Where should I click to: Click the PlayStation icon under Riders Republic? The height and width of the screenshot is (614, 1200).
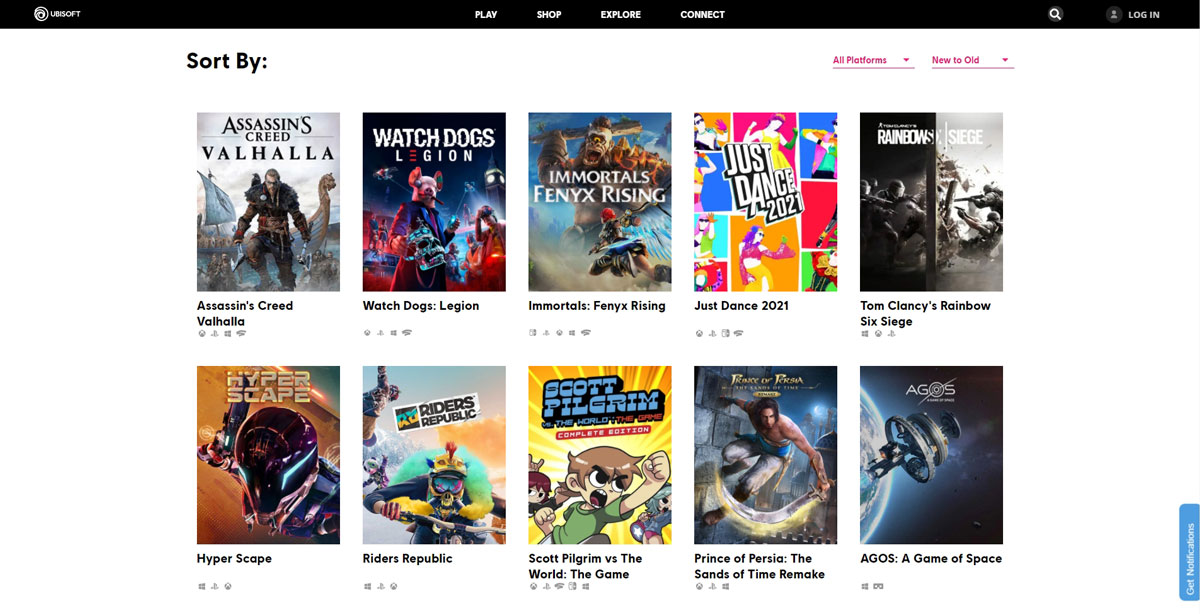(381, 586)
